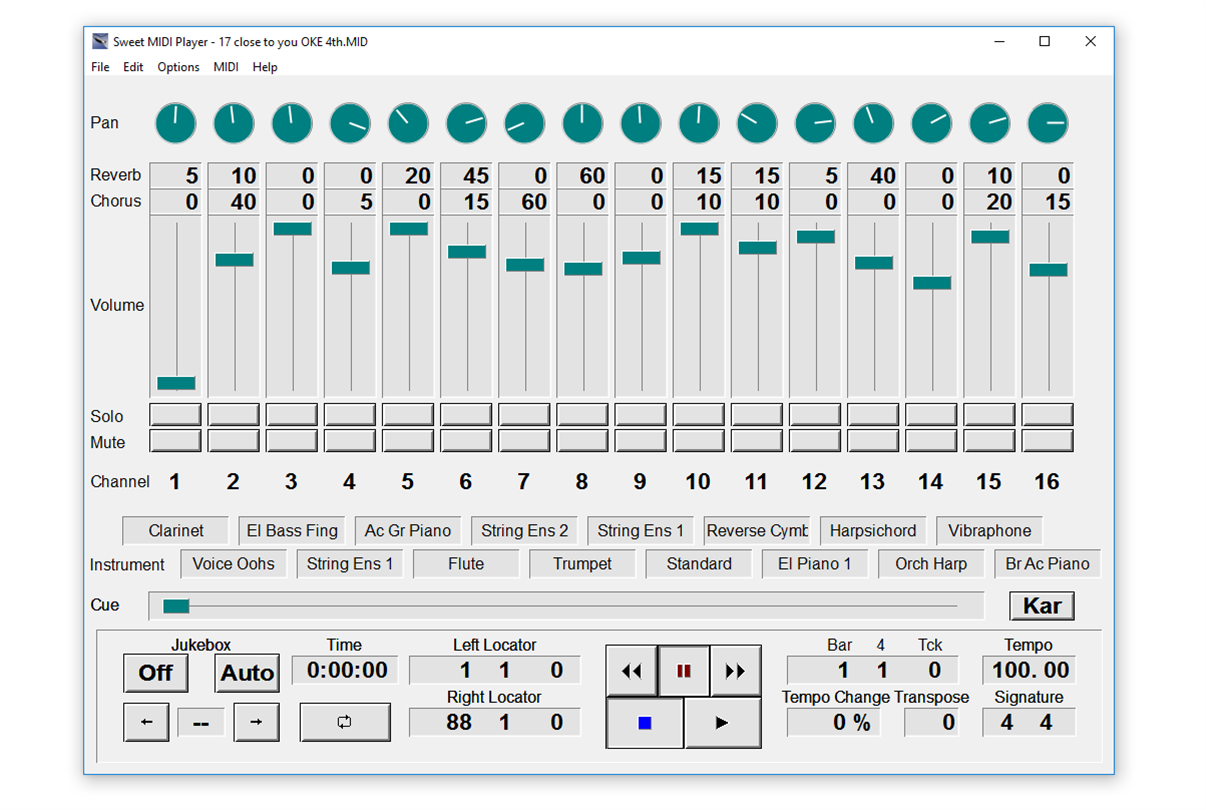Solo channel 10

(x=699, y=415)
